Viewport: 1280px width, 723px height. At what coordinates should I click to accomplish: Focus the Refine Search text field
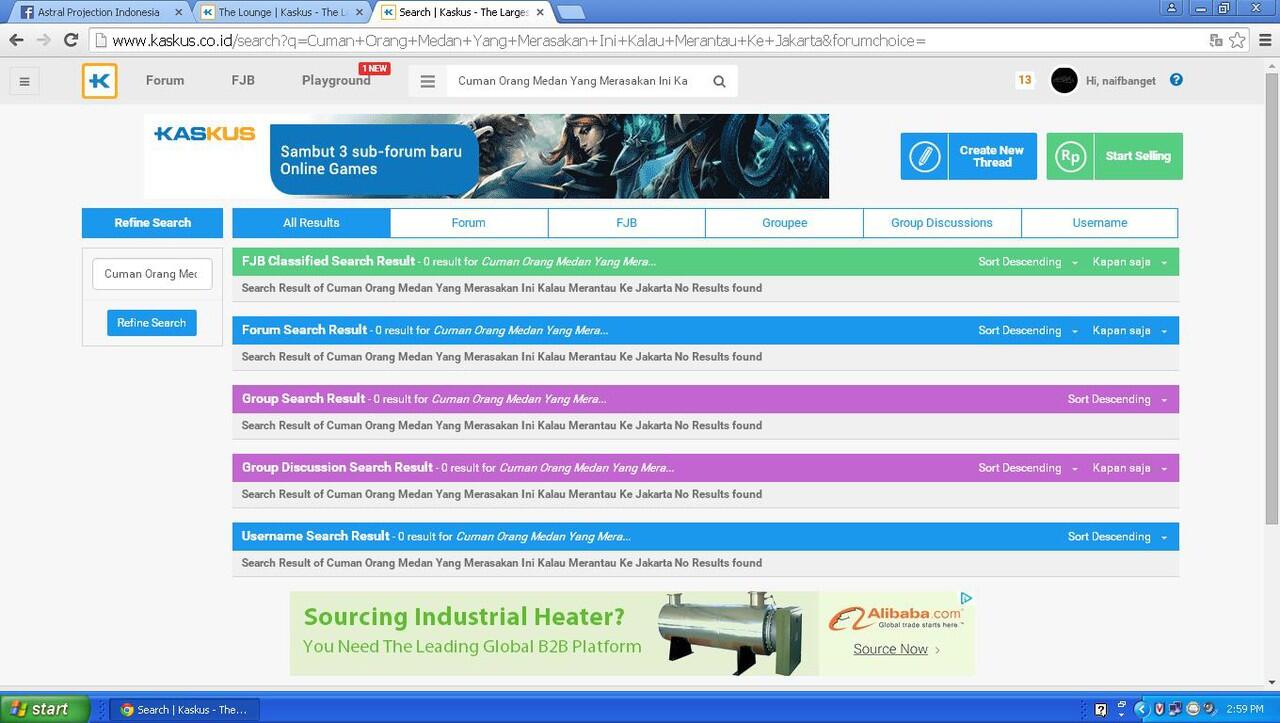152,274
